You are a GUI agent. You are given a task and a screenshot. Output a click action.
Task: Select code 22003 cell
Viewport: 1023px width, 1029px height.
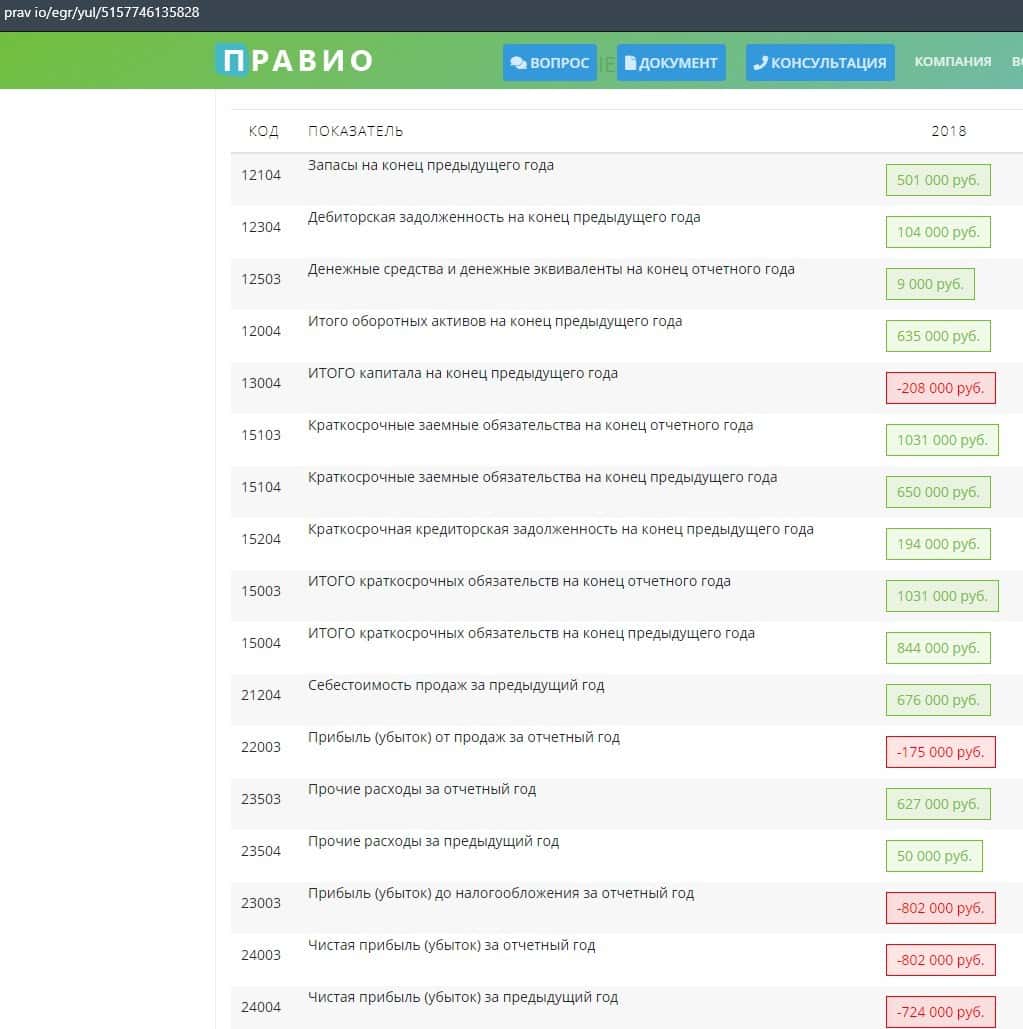point(261,747)
